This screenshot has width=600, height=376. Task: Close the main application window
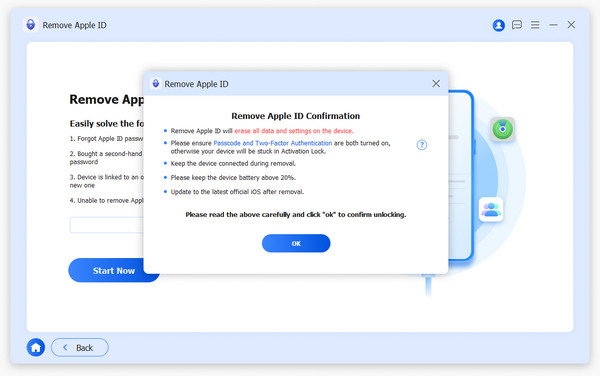[571, 25]
